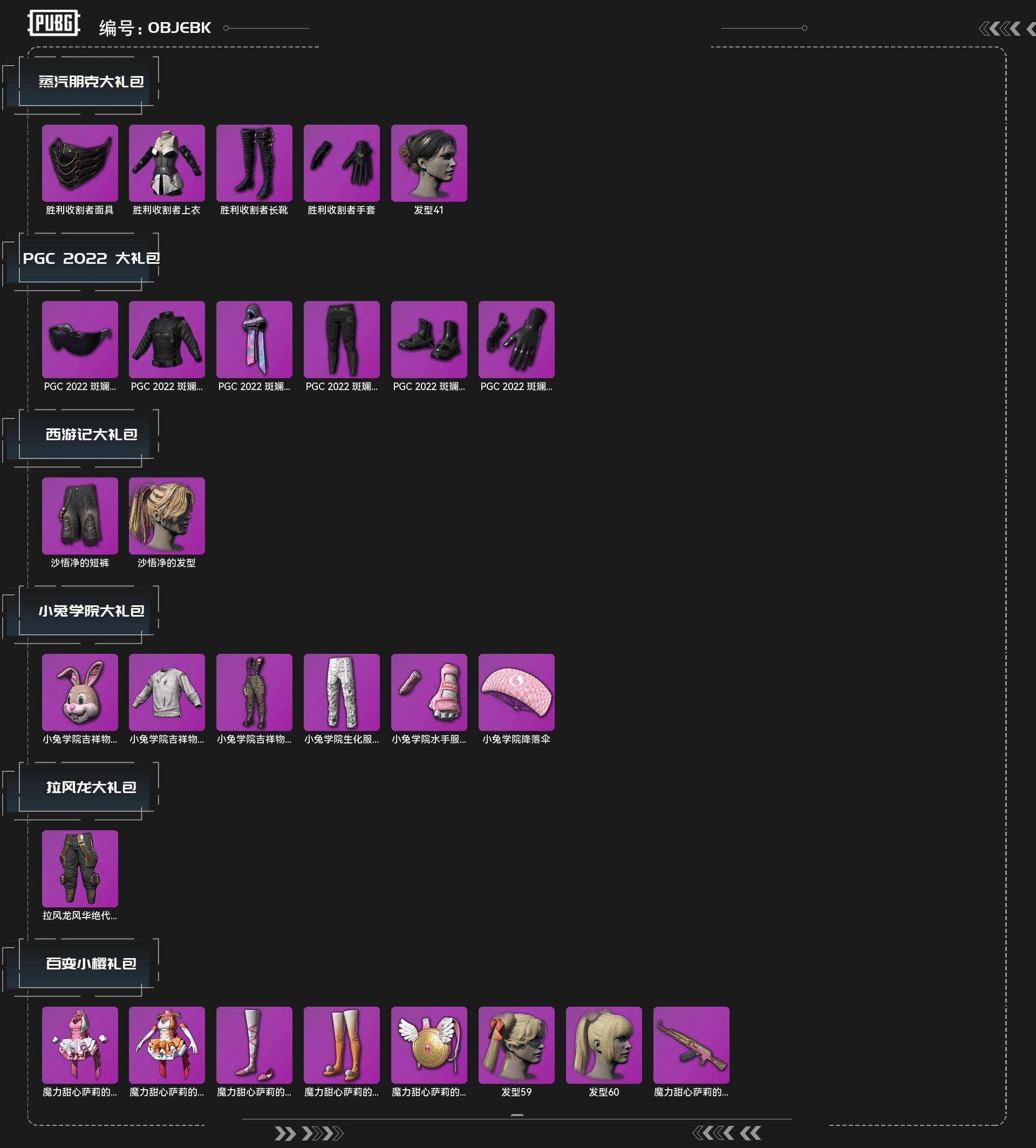
Task: Open the PGC 2022 大礼包 section header
Action: coord(91,258)
